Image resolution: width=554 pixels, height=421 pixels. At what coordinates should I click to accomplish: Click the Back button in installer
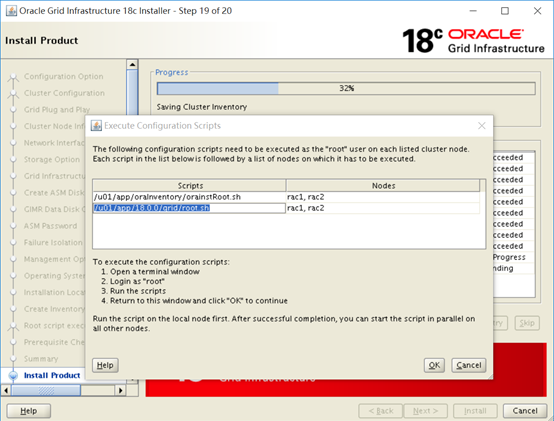point(381,411)
